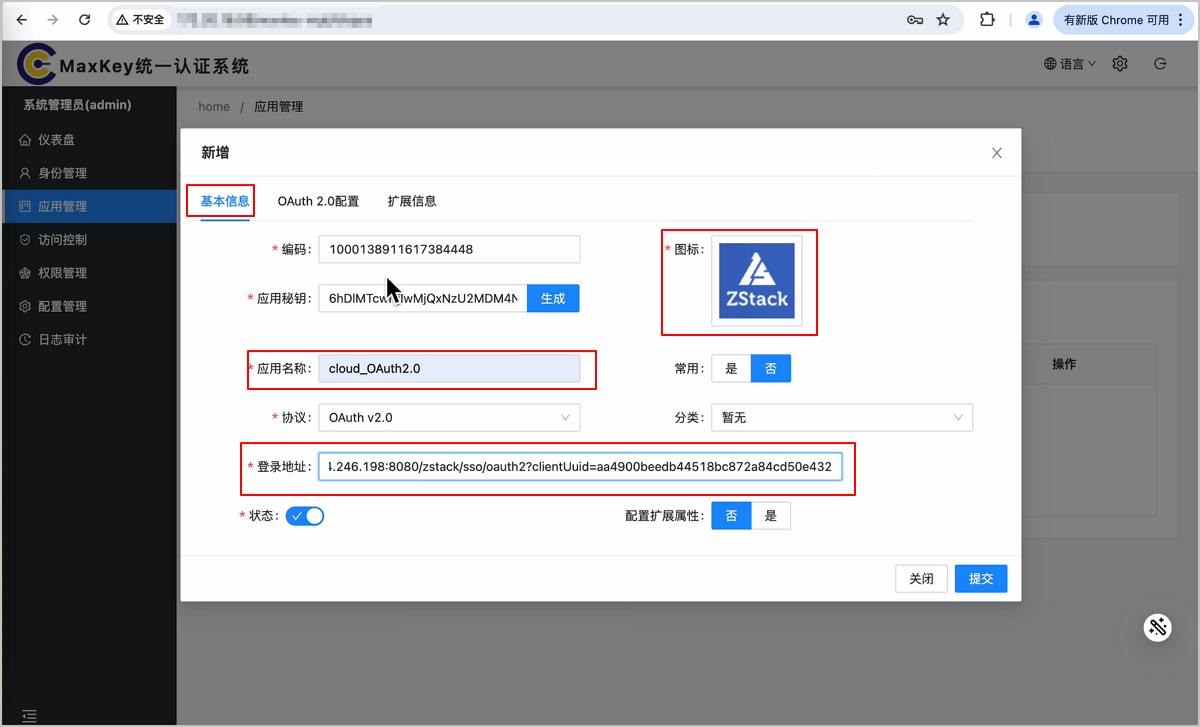1200x727 pixels.
Task: Open 仪表盘 in the sidebar
Action: click(x=88, y=140)
